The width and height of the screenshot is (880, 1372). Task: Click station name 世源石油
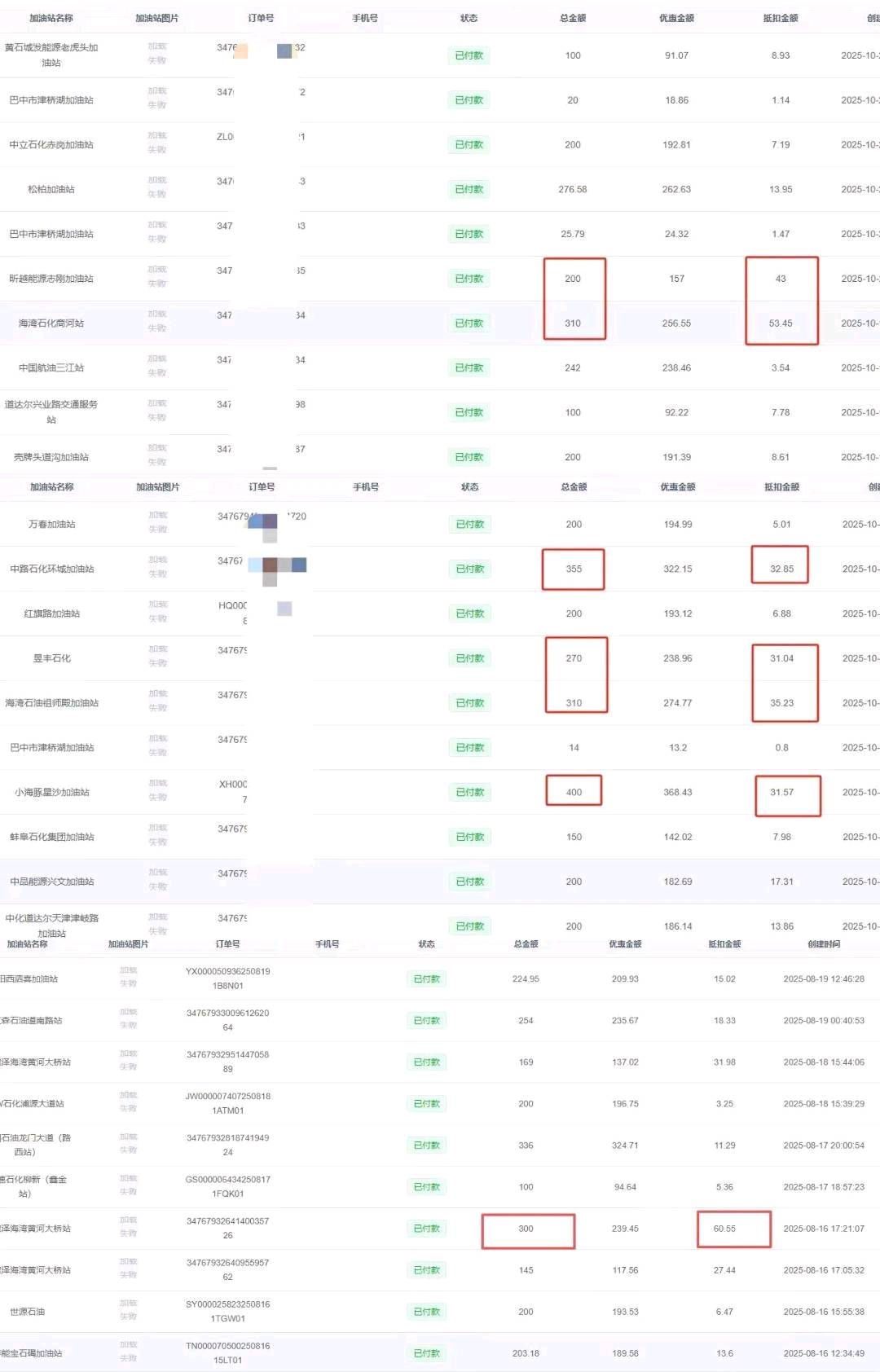(x=28, y=1312)
